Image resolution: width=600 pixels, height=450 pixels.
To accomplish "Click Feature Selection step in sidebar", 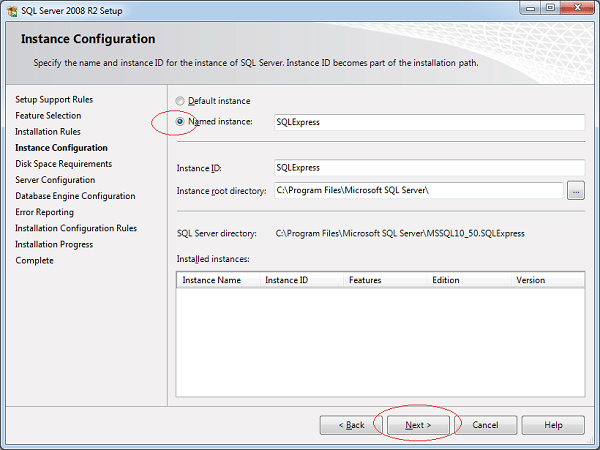I will (x=48, y=116).
